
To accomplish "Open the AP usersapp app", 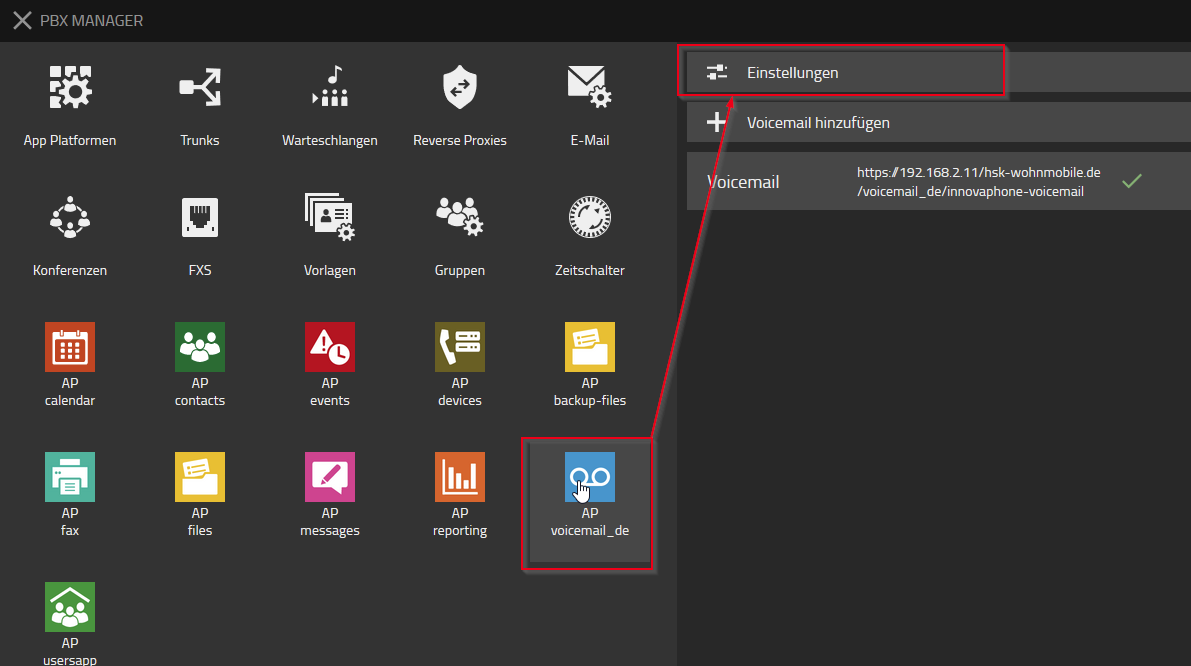I will 70,607.
